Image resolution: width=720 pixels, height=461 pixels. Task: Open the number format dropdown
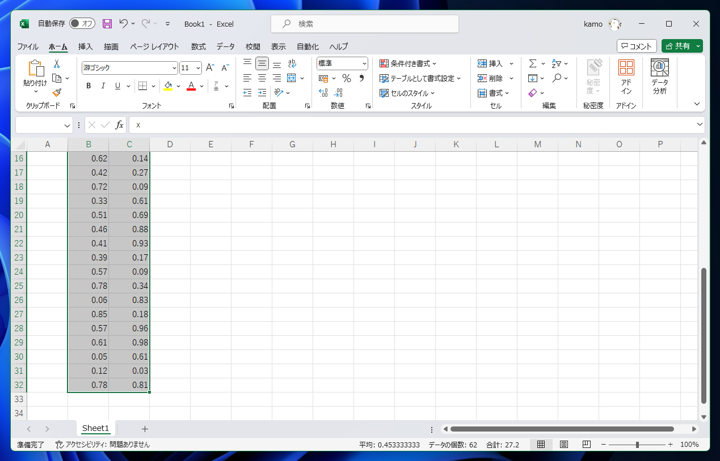pos(364,63)
